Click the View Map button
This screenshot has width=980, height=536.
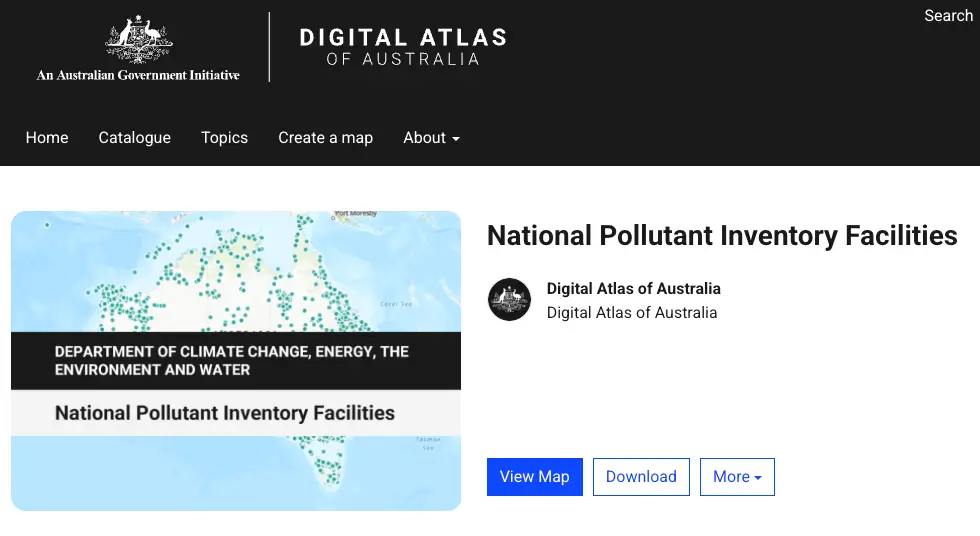point(535,477)
